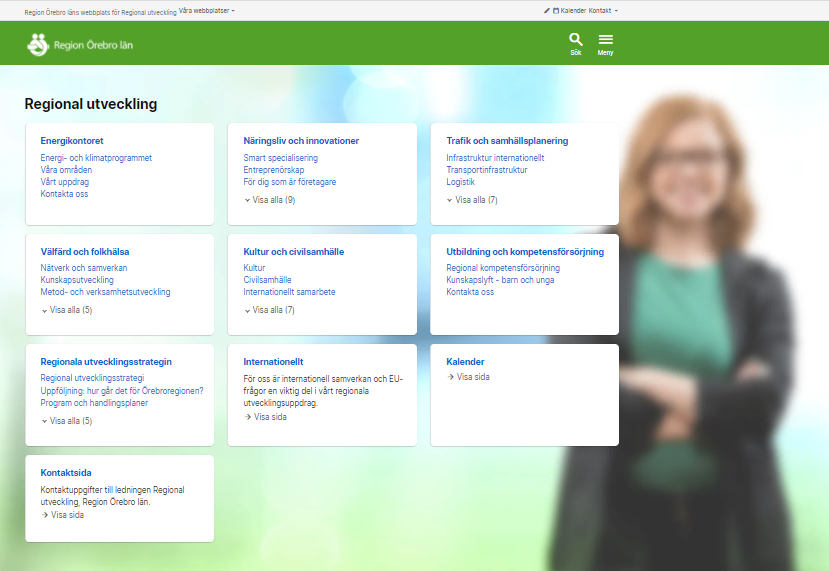Go to Nätverk och samverkan
Viewport: 829px width, 571px height.
(x=84, y=268)
